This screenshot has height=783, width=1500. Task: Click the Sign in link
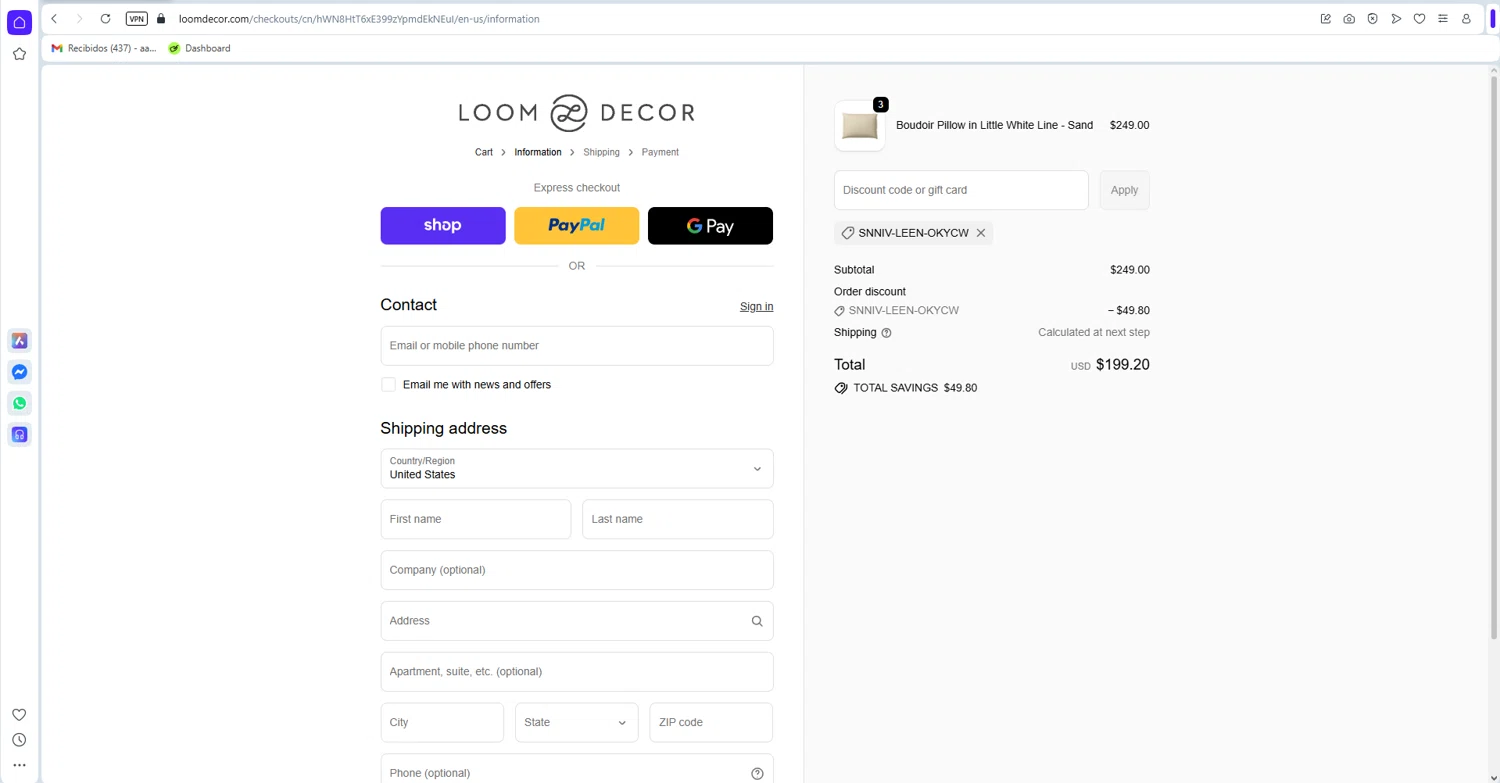point(756,306)
